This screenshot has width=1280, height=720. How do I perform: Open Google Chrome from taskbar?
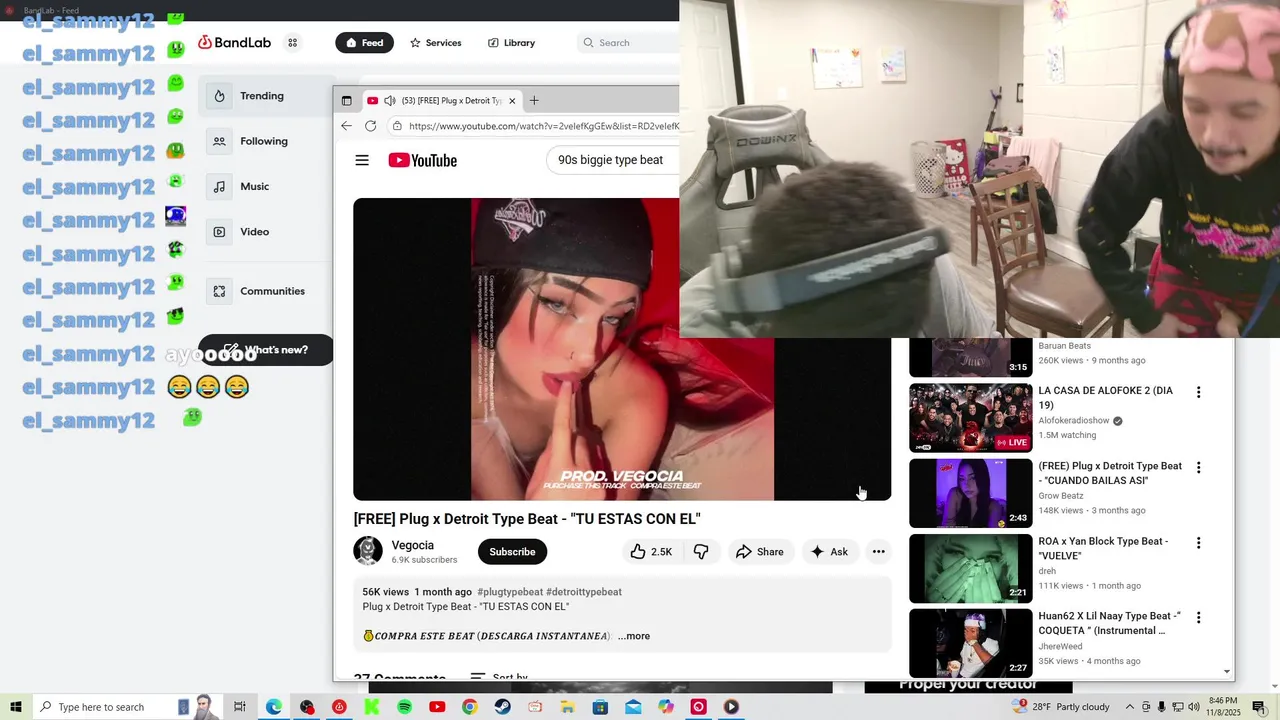pos(470,707)
